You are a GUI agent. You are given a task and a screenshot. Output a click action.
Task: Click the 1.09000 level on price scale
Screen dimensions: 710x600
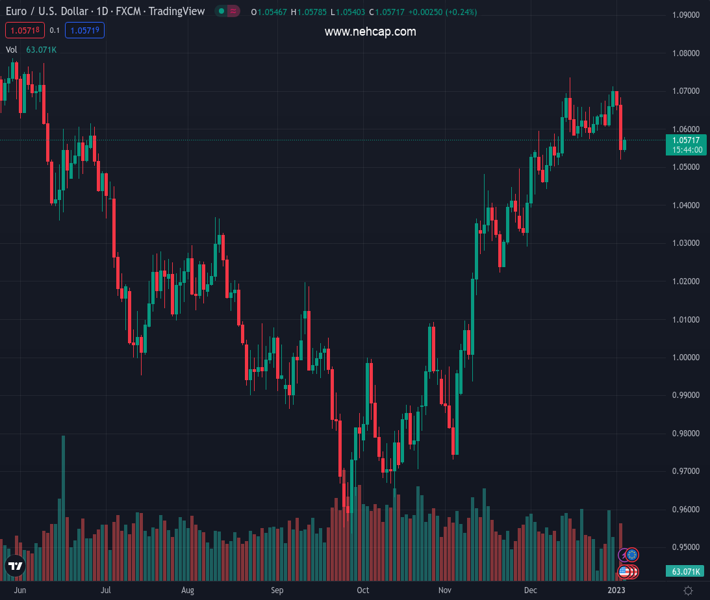point(685,16)
